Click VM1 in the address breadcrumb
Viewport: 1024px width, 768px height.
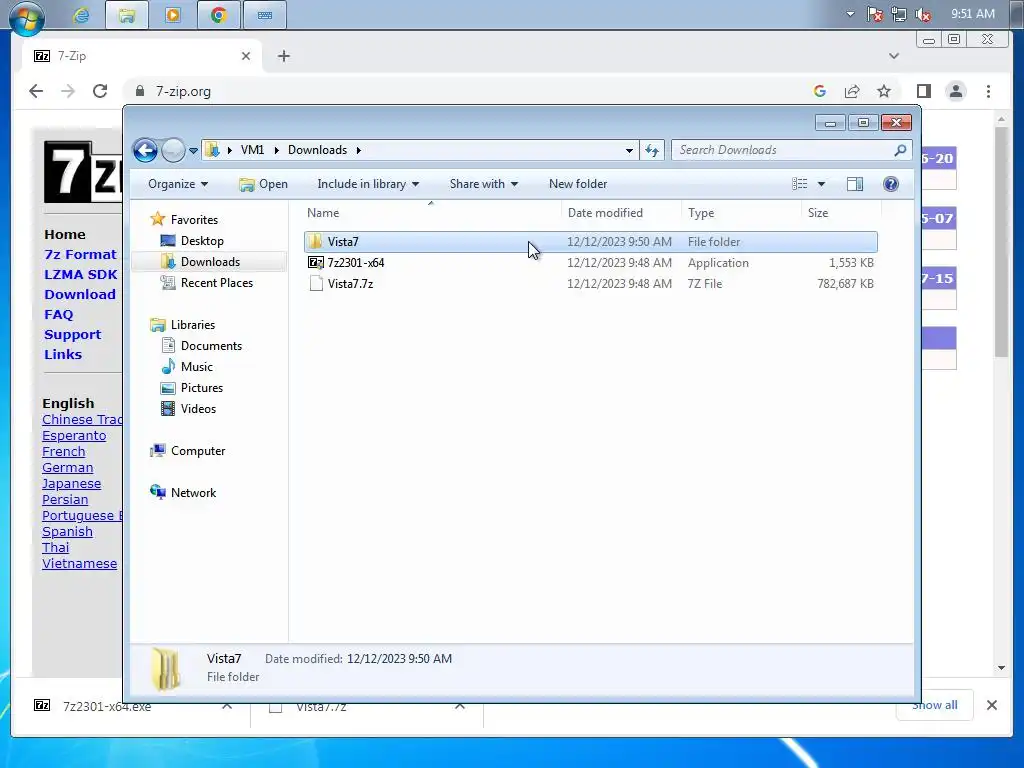(x=252, y=150)
